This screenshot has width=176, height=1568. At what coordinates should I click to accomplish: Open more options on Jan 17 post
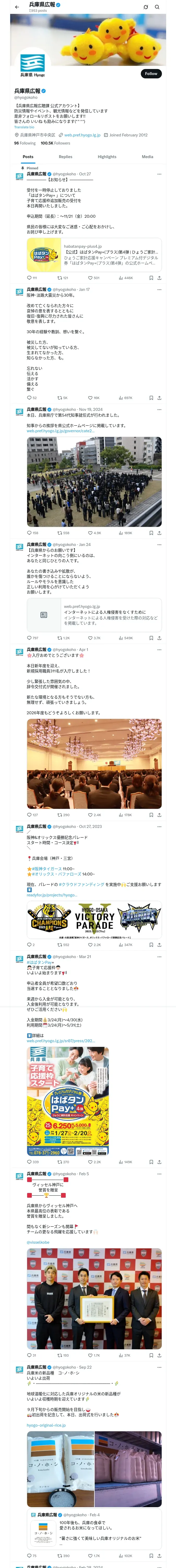[x=159, y=290]
